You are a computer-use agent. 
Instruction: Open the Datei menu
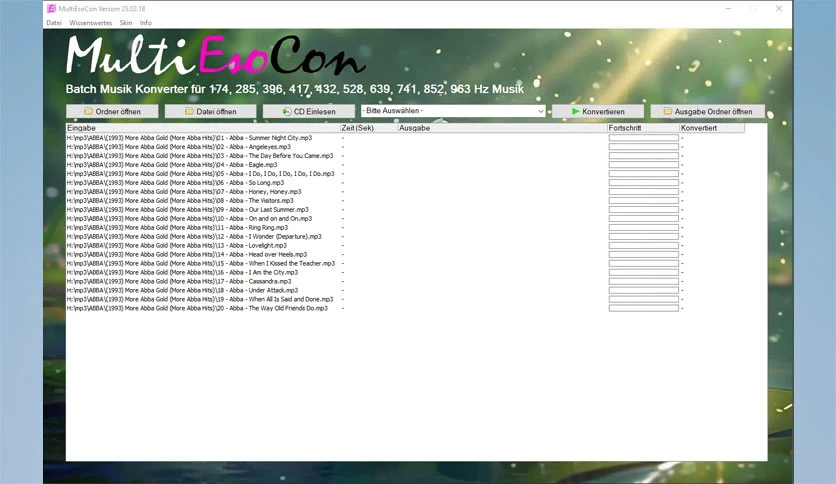point(54,23)
